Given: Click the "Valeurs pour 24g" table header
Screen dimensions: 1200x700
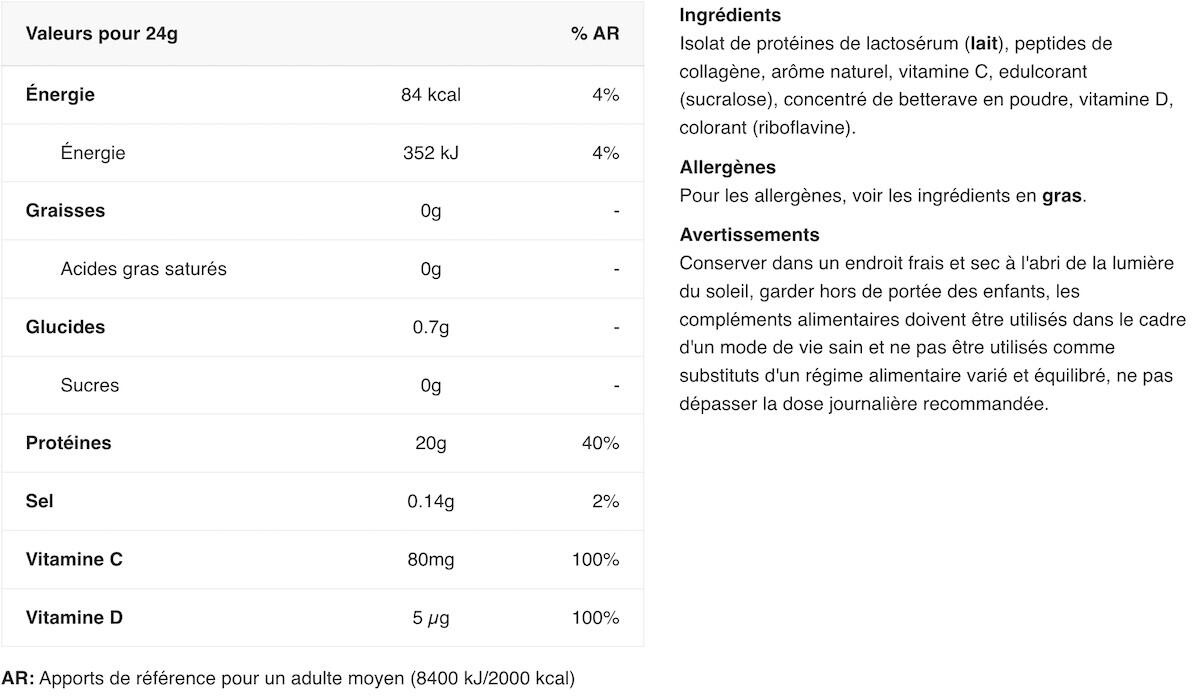Looking at the screenshot, I should point(101,34).
